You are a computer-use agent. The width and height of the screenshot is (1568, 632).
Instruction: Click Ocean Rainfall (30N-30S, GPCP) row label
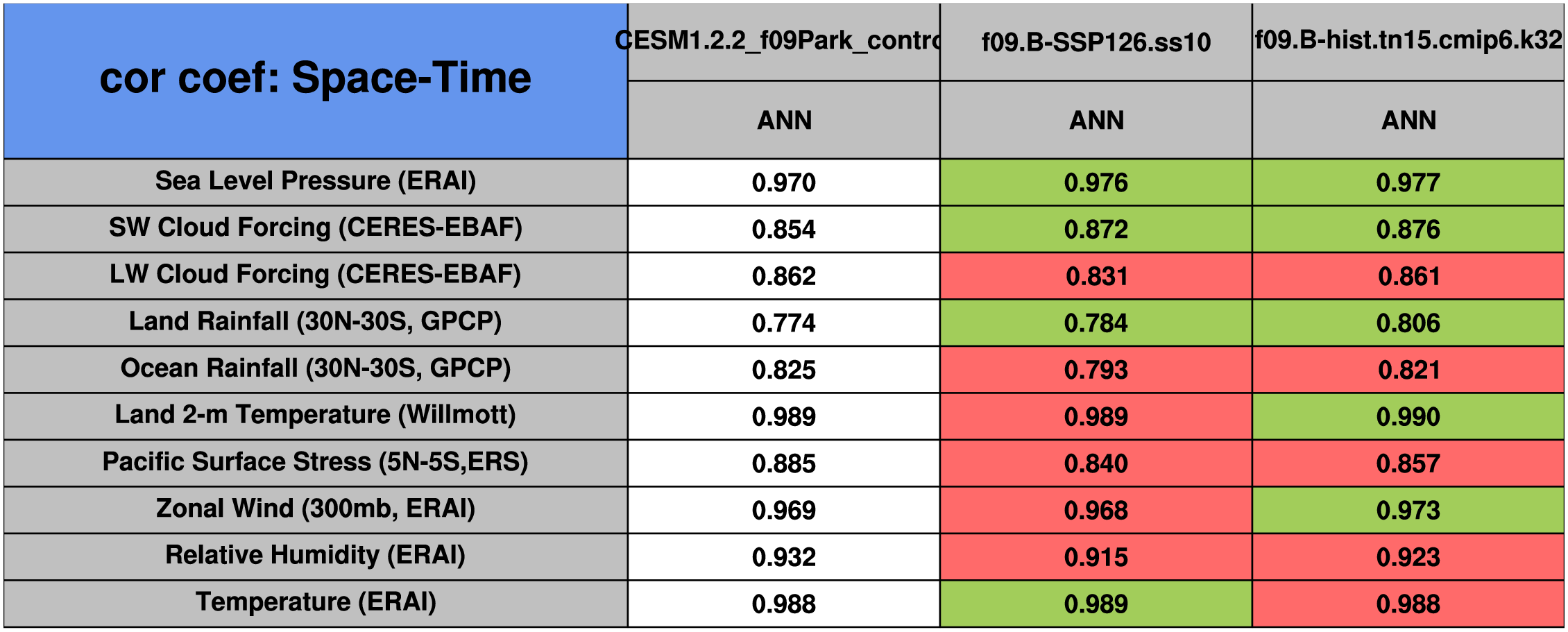tap(316, 368)
